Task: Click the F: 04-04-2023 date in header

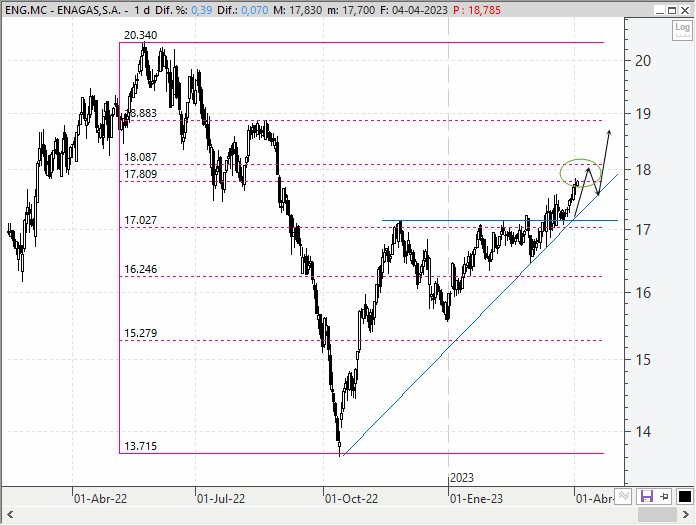Action: 414,10
